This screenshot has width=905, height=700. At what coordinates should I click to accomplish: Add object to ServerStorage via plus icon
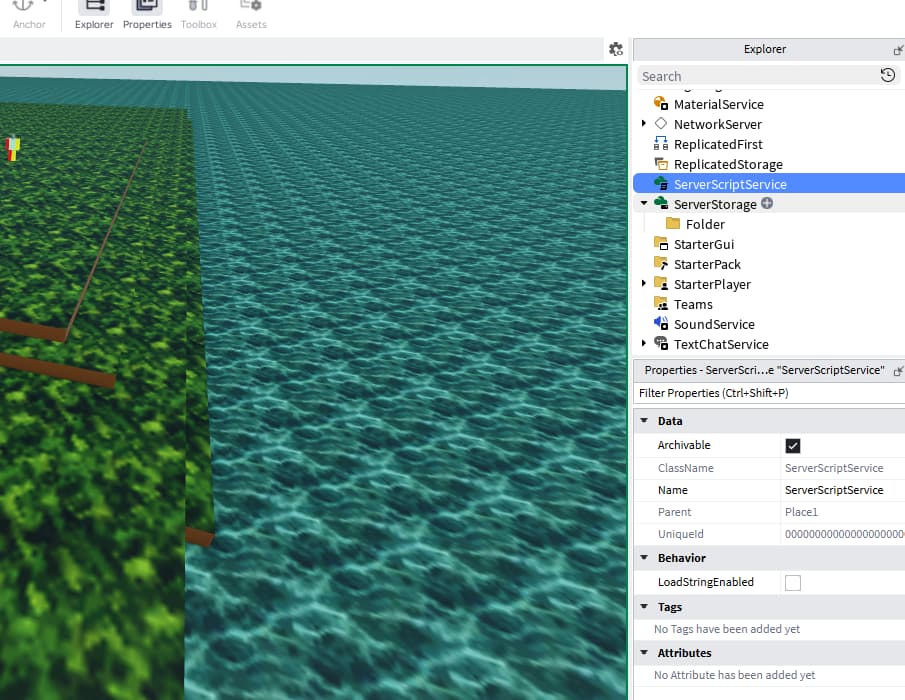[766, 203]
